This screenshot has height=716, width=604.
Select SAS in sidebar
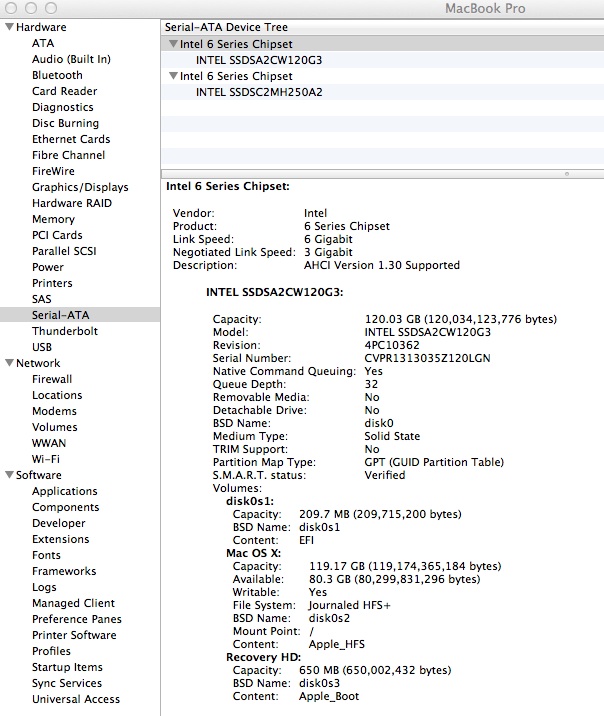(42, 299)
